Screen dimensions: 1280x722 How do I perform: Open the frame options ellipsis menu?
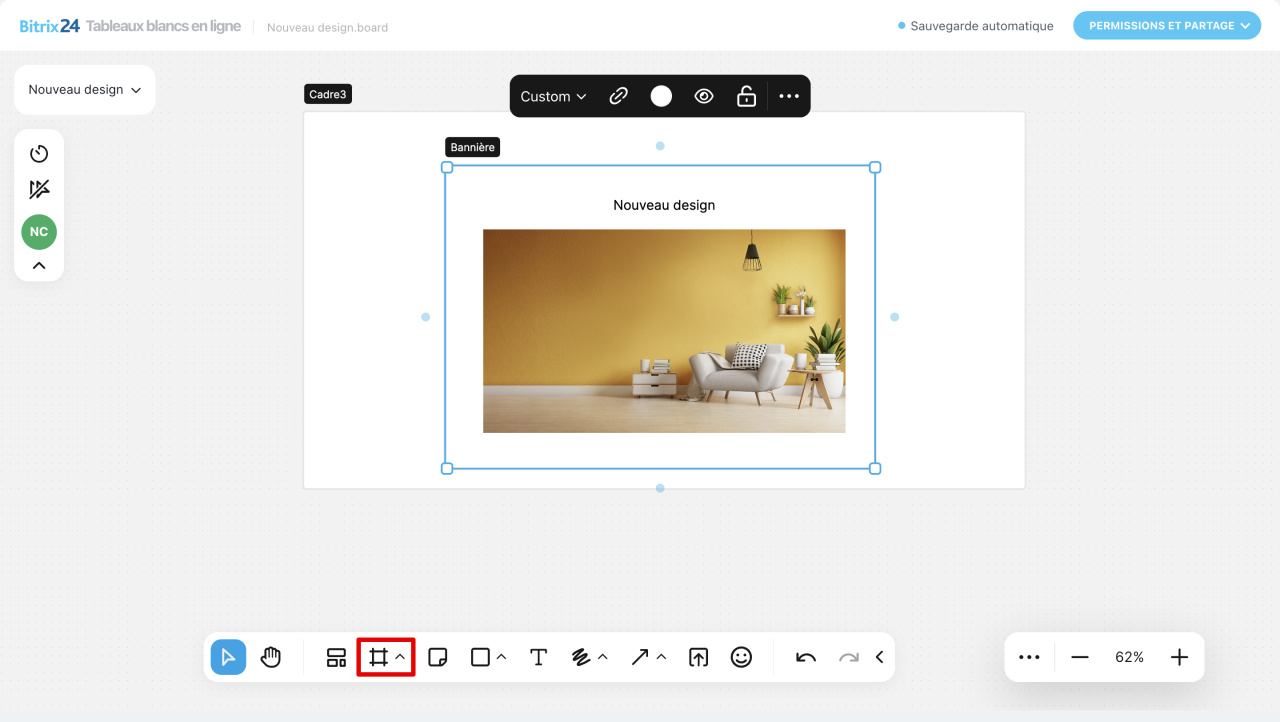(x=789, y=96)
